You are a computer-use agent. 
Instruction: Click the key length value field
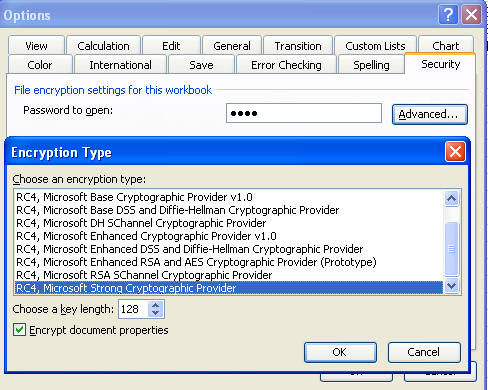(134, 309)
